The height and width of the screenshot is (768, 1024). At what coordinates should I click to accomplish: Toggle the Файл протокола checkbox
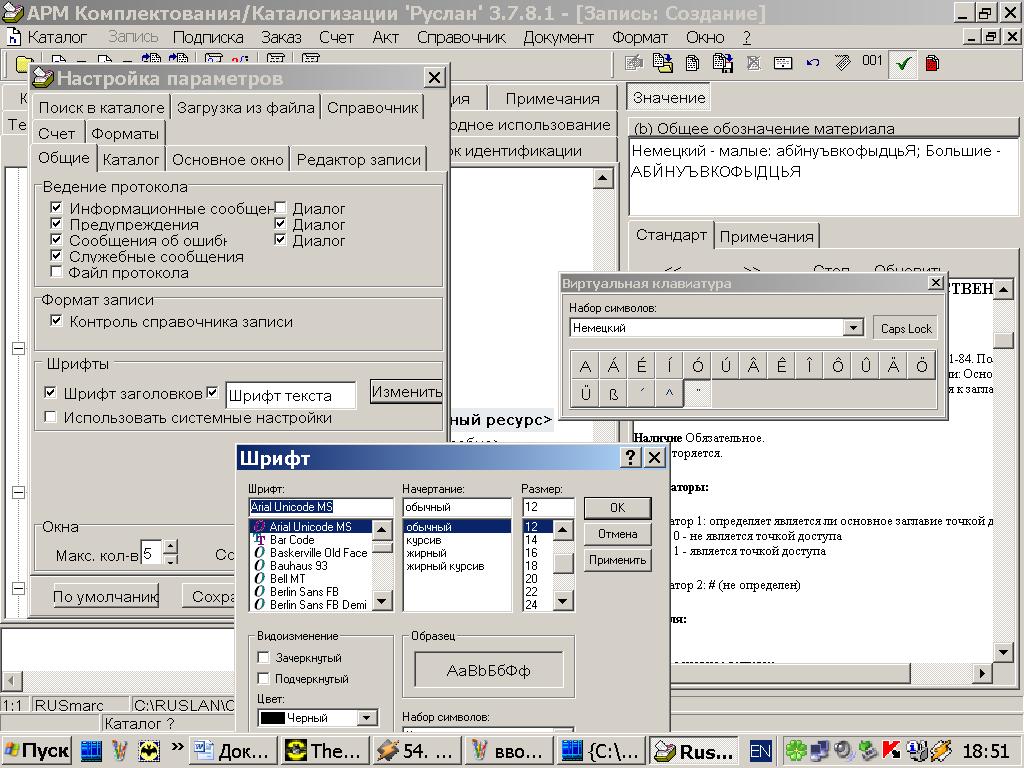pyautogui.click(x=57, y=272)
